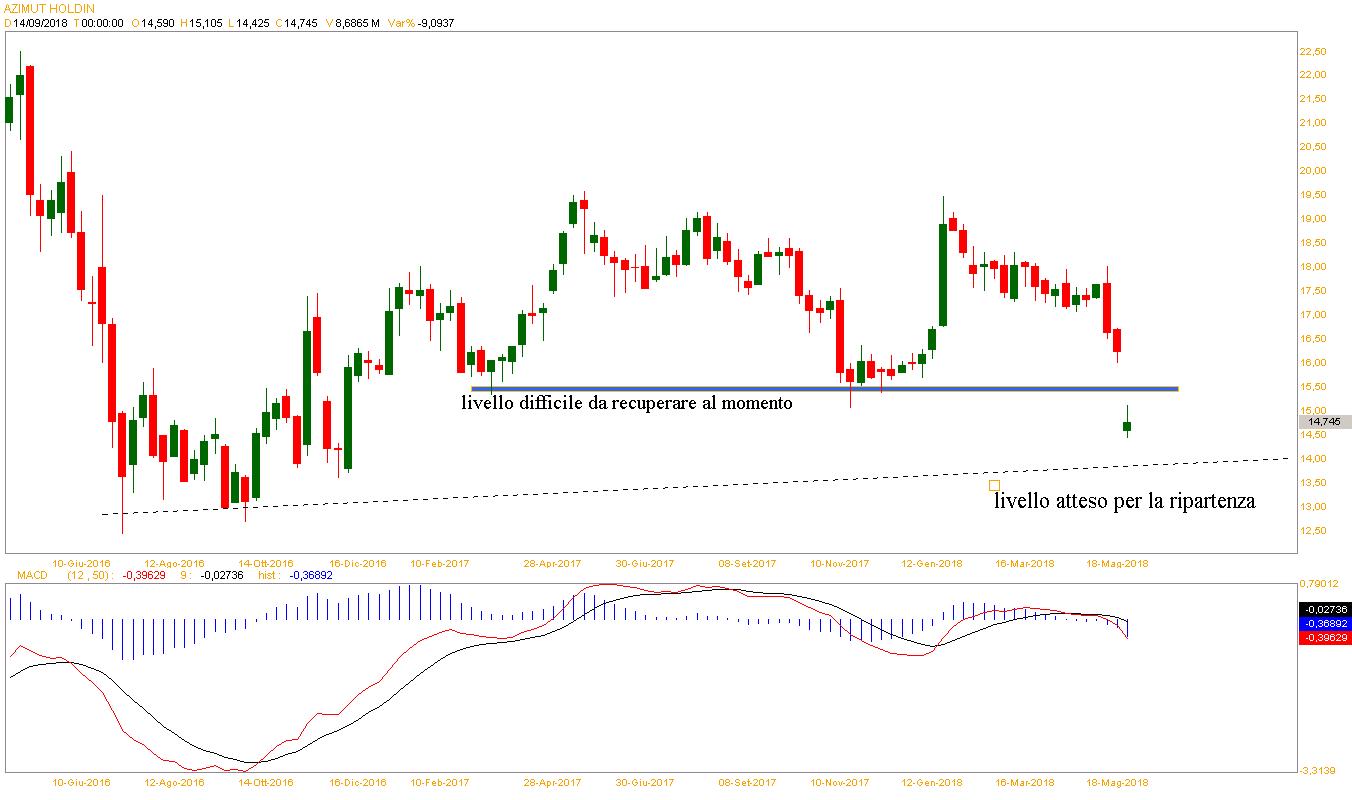Select the last green candle below resistance
The image size is (1352, 800).
tap(1127, 427)
